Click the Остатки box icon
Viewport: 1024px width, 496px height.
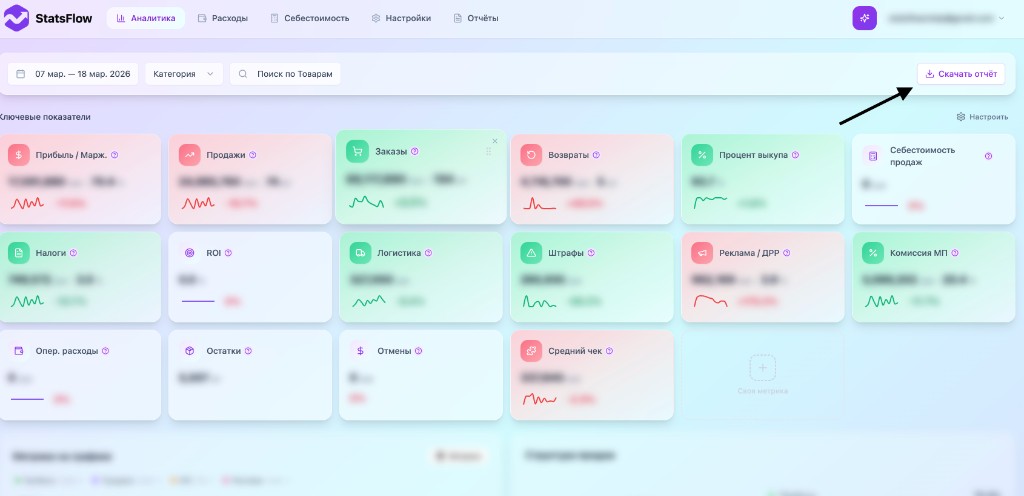pos(190,350)
